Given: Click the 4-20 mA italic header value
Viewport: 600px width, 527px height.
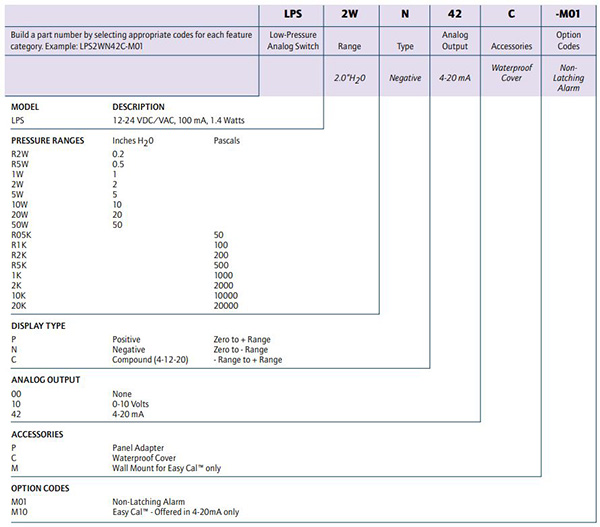Looking at the screenshot, I should coord(456,77).
